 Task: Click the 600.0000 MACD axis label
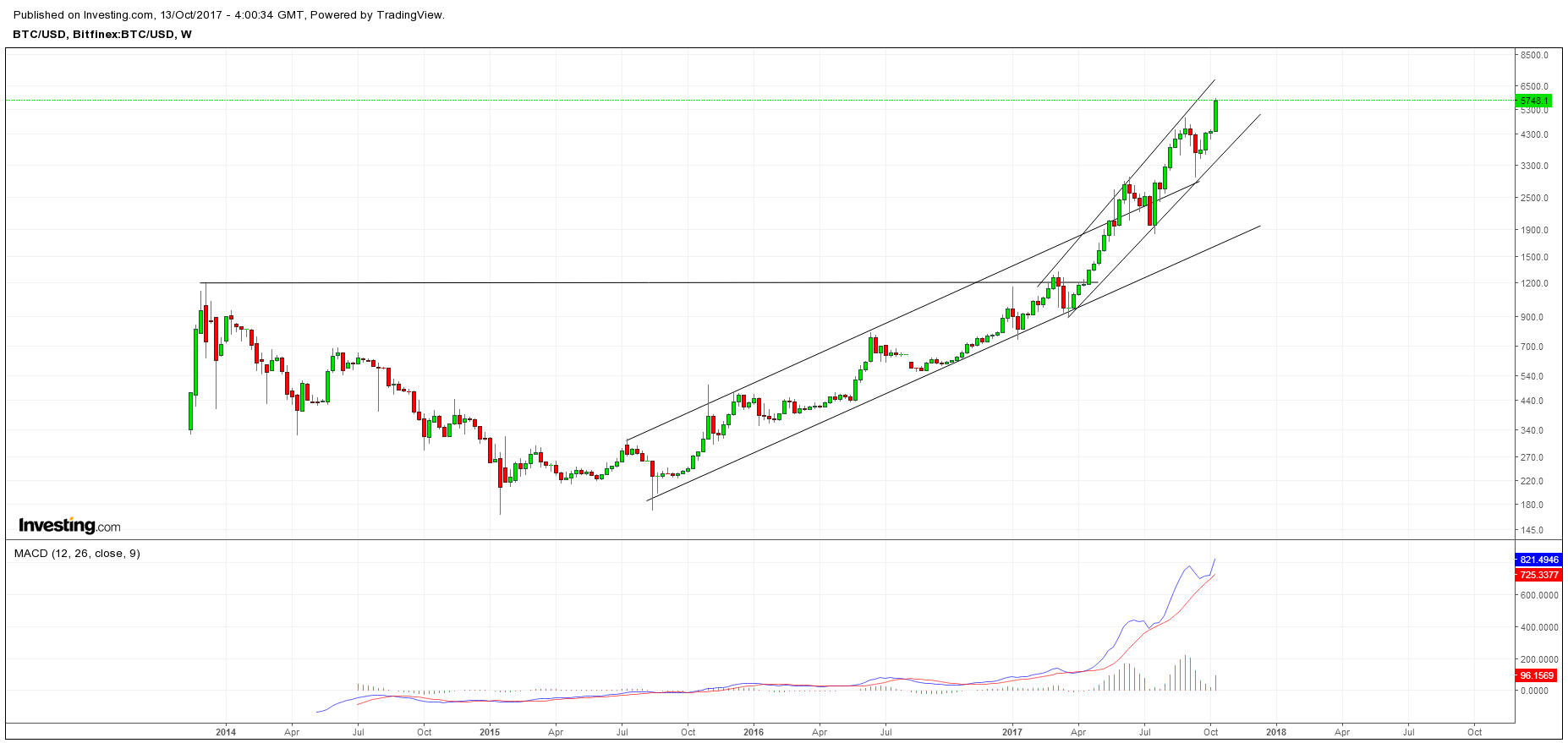[1539, 595]
